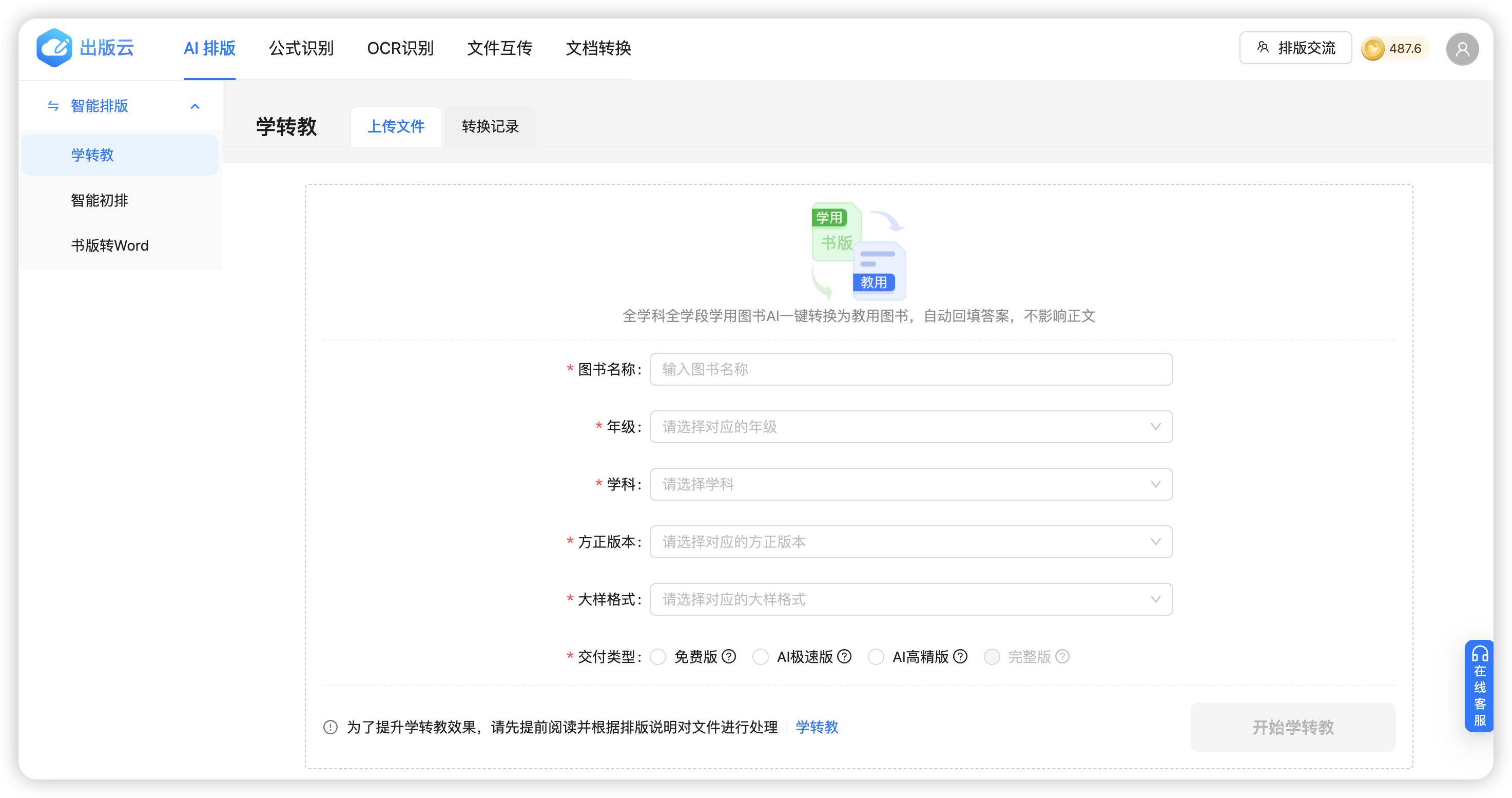
Task: Click the 智能排版 swap arrows icon
Action: click(53, 106)
